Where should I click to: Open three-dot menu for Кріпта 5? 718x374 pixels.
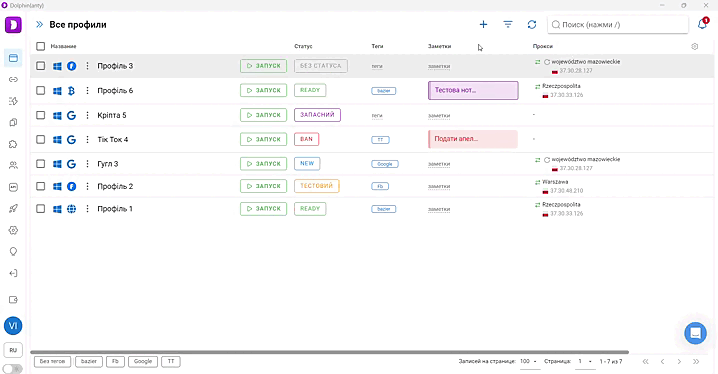[x=87, y=115]
